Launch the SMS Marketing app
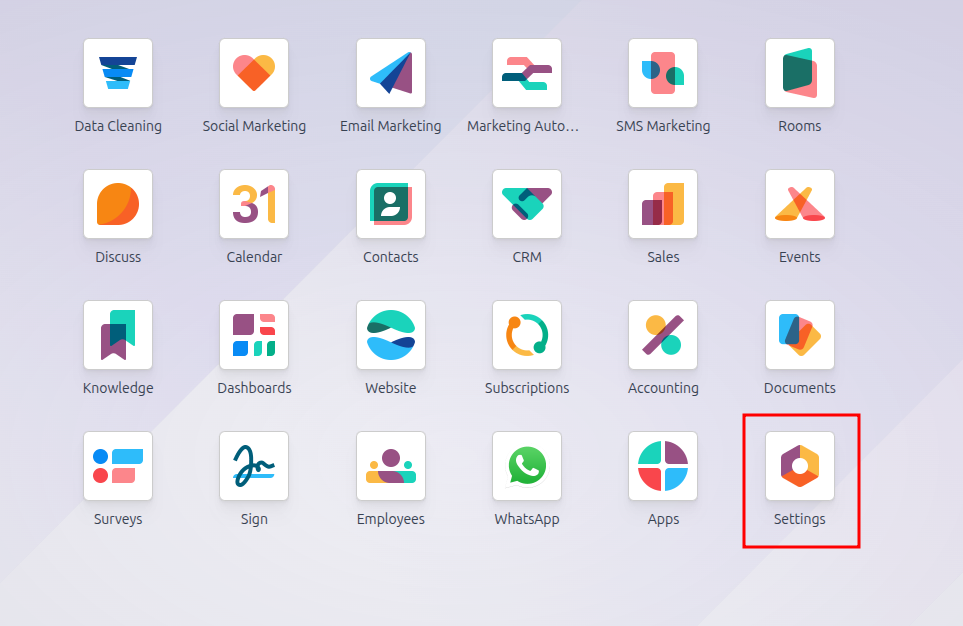Image resolution: width=963 pixels, height=626 pixels. 663,73
